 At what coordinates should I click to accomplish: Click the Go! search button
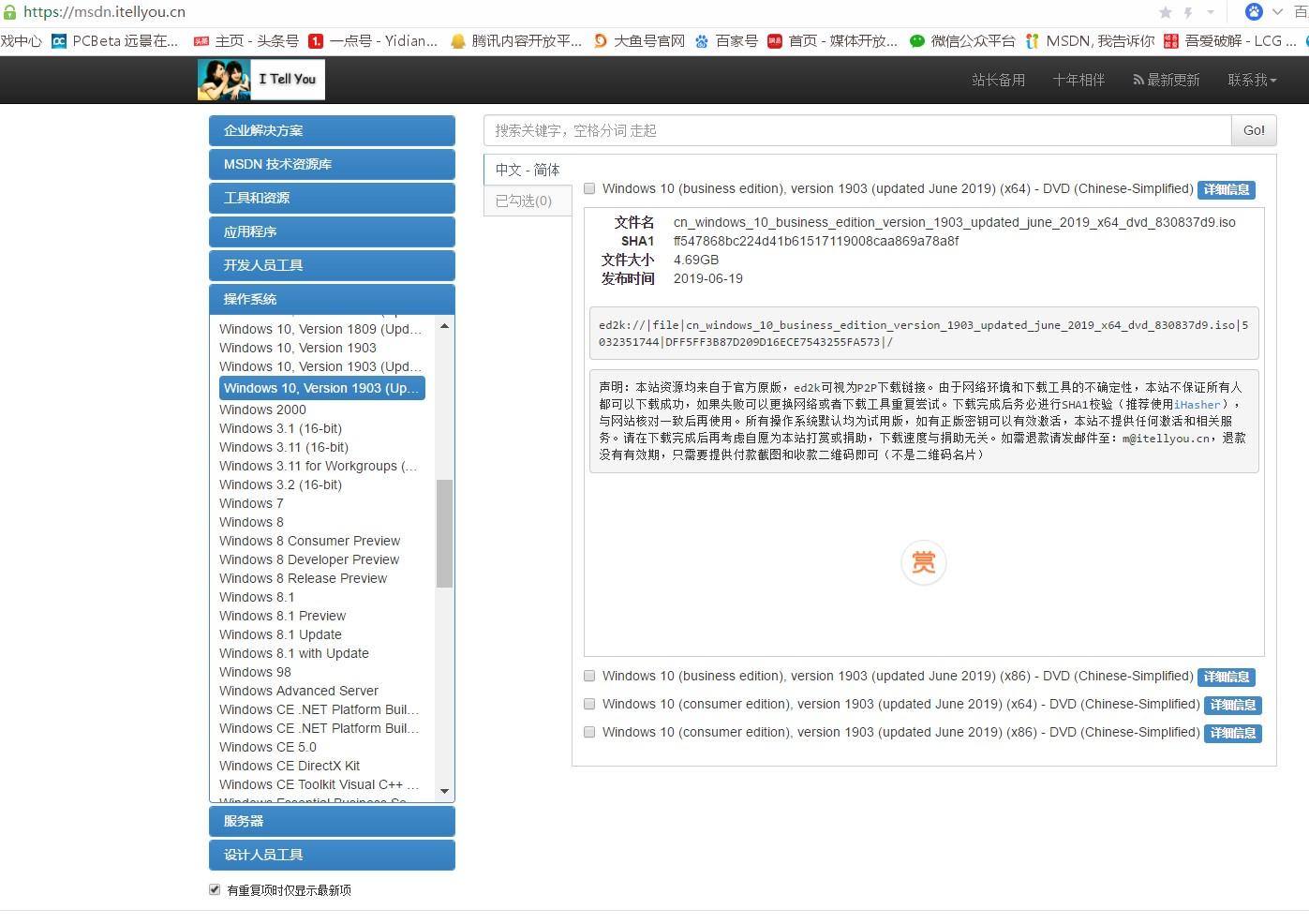tap(1254, 130)
